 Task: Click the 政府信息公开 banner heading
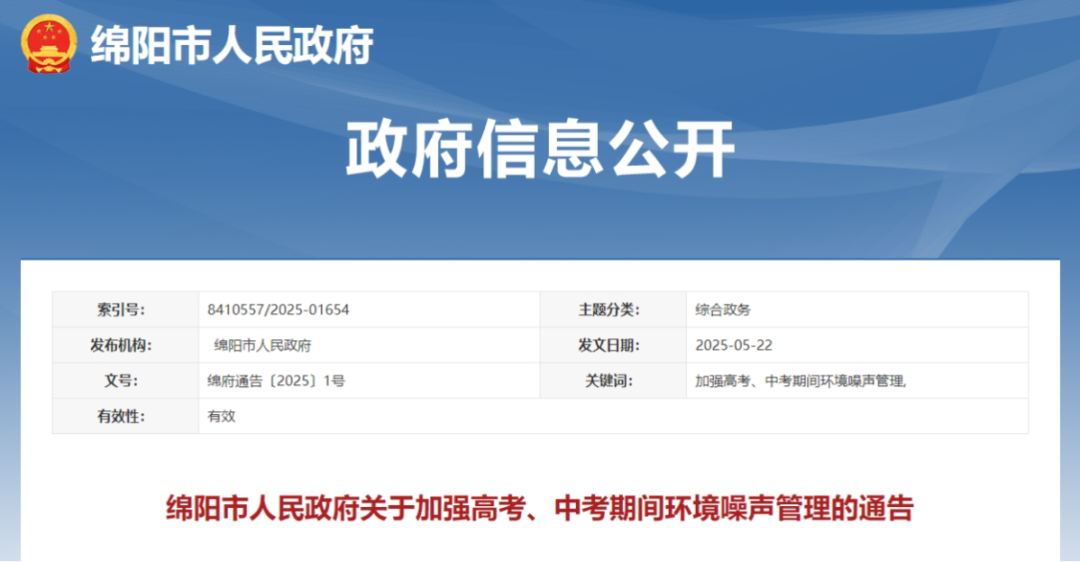coord(540,148)
